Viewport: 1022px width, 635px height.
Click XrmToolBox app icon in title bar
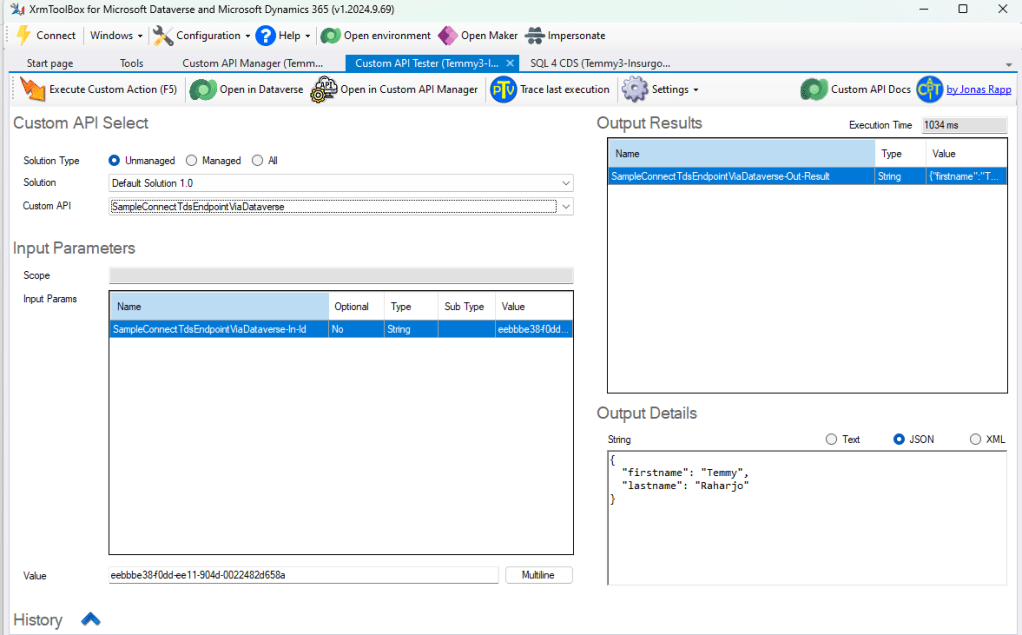click(x=18, y=9)
